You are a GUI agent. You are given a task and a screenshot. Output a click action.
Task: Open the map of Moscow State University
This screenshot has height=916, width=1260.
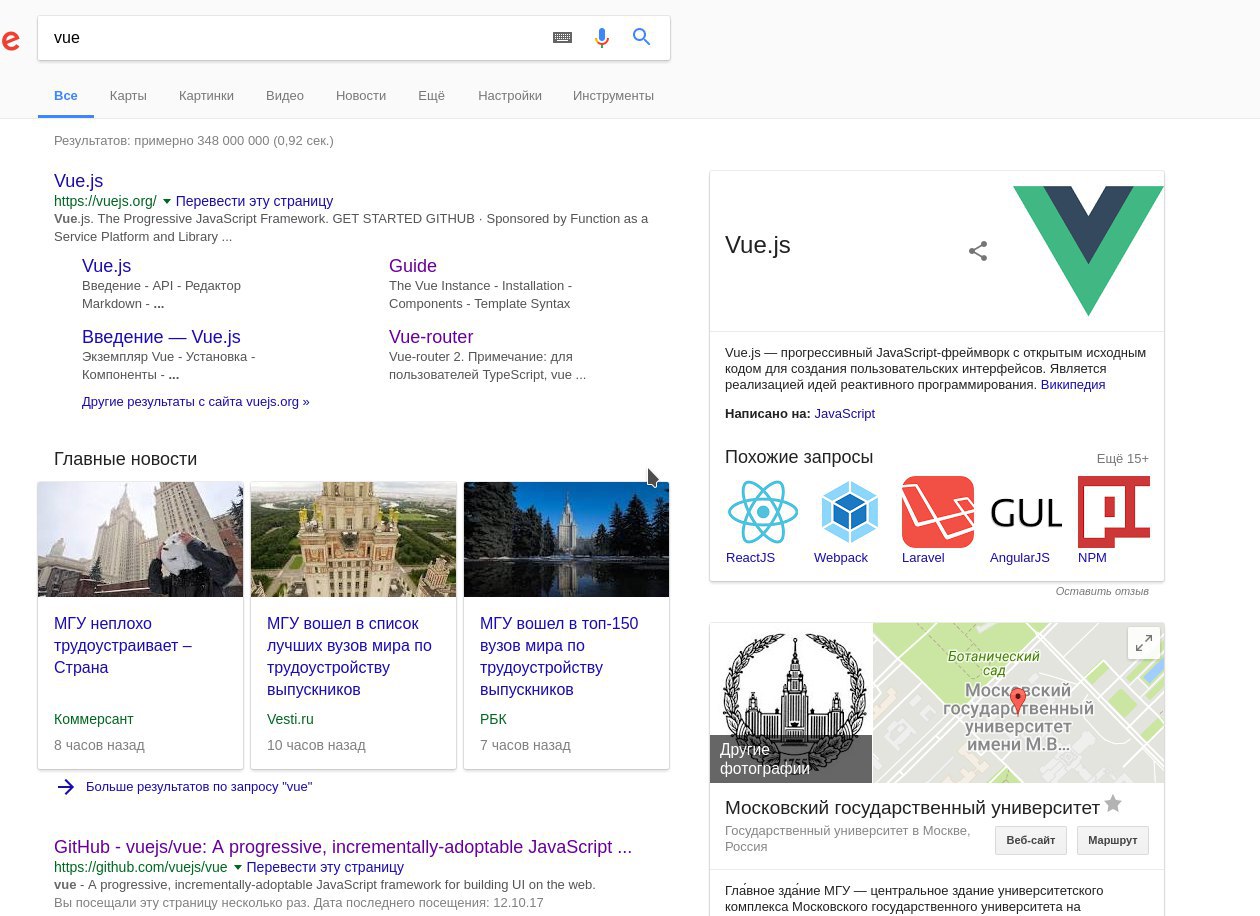1018,703
